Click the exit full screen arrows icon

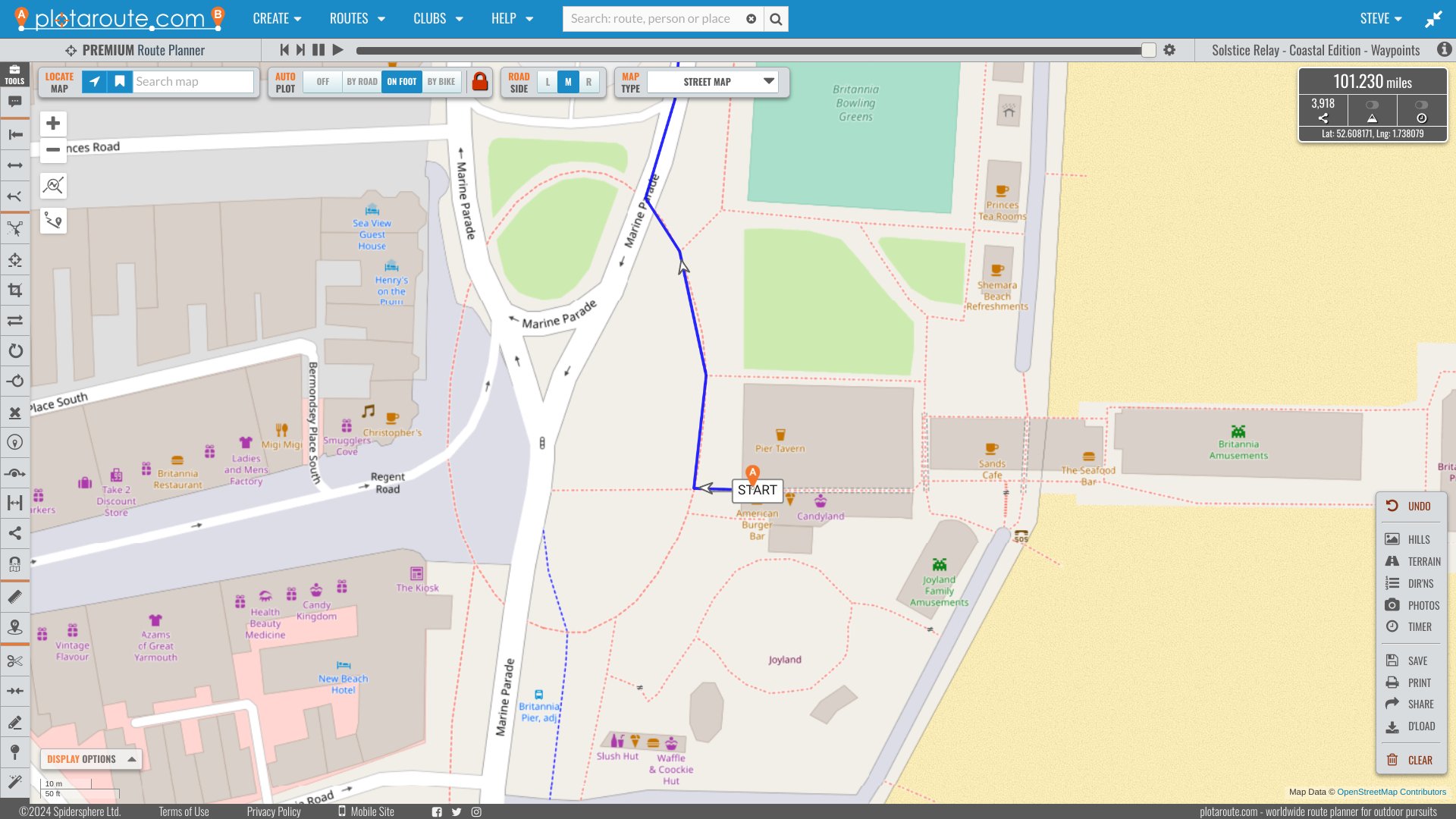coord(1433,19)
